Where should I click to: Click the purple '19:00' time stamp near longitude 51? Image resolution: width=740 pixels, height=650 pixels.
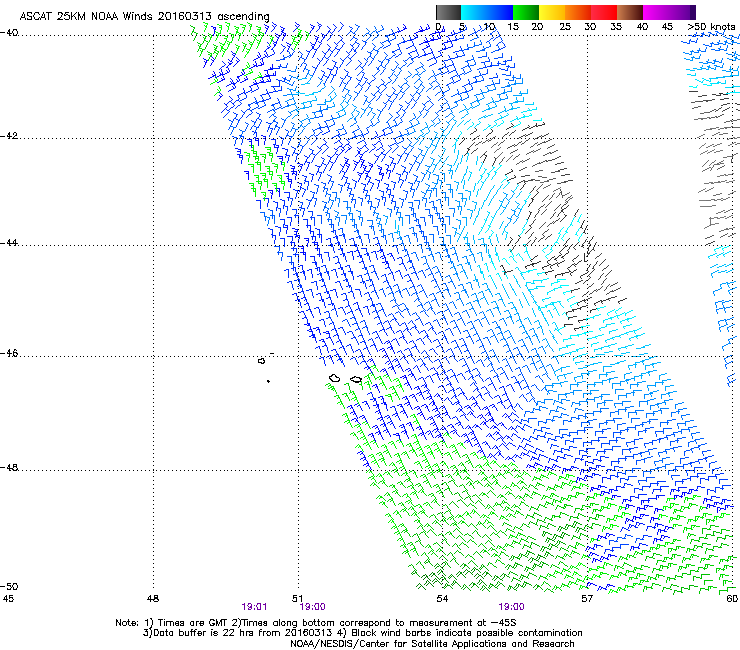(312, 607)
